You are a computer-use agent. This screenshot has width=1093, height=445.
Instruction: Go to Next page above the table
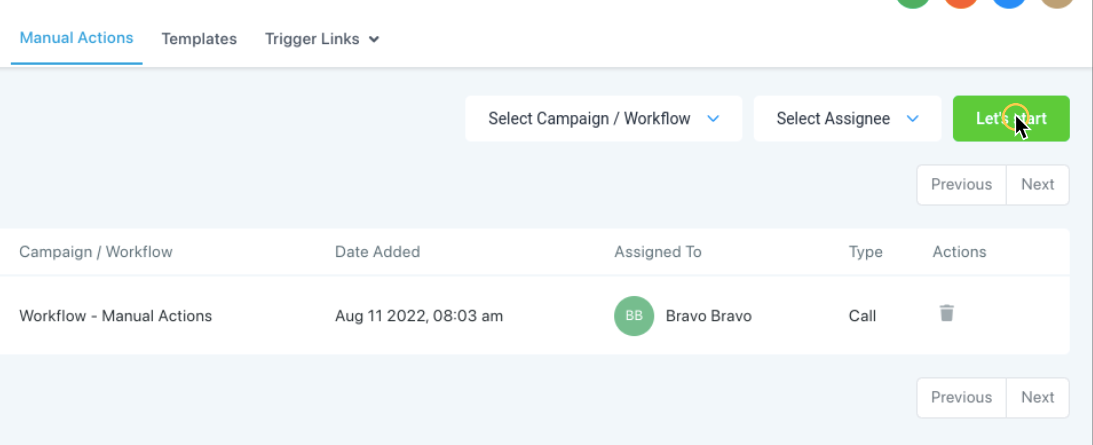point(1037,185)
